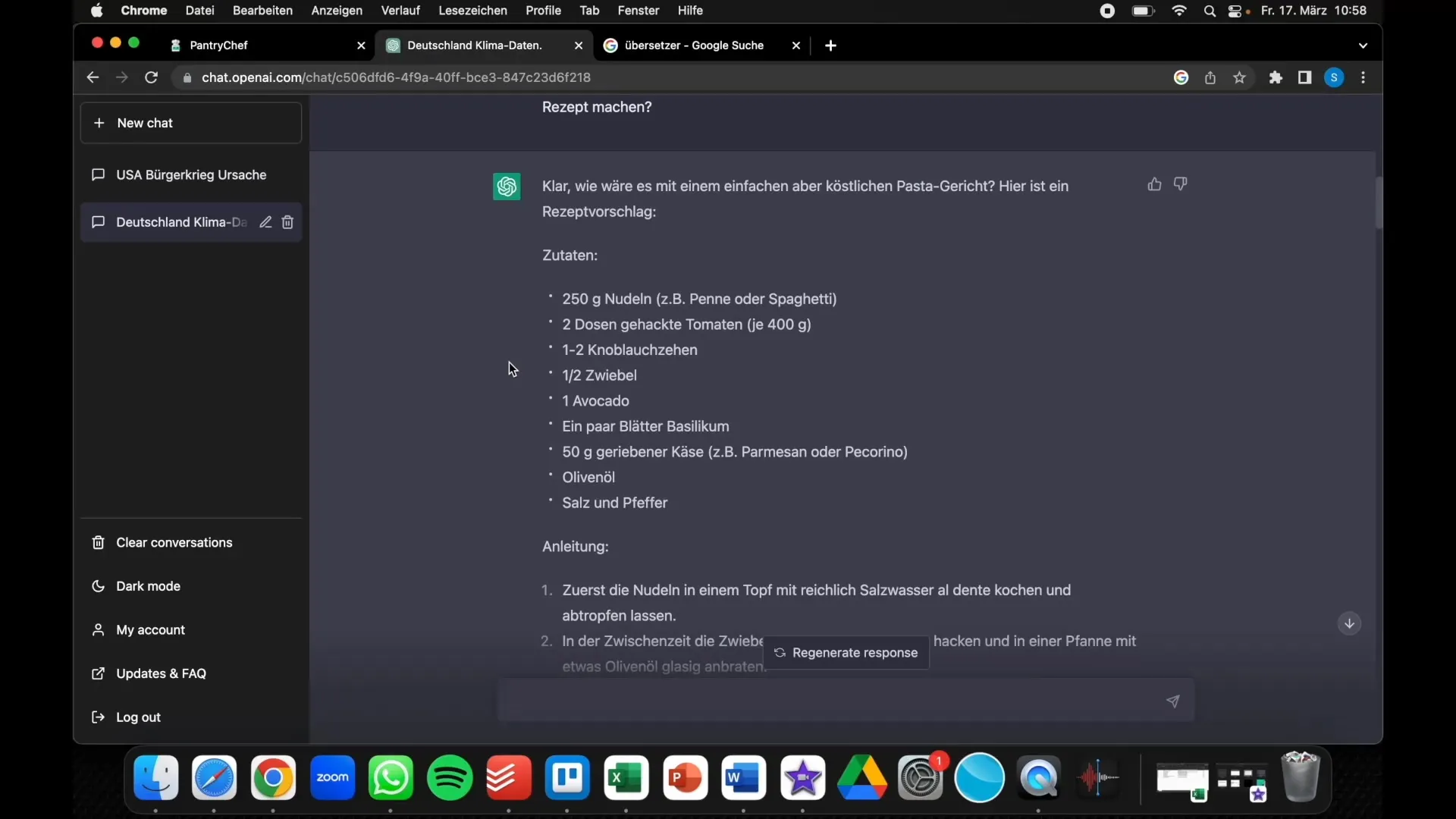Open My account settings link
This screenshot has width=1456, height=819.
[x=150, y=629]
